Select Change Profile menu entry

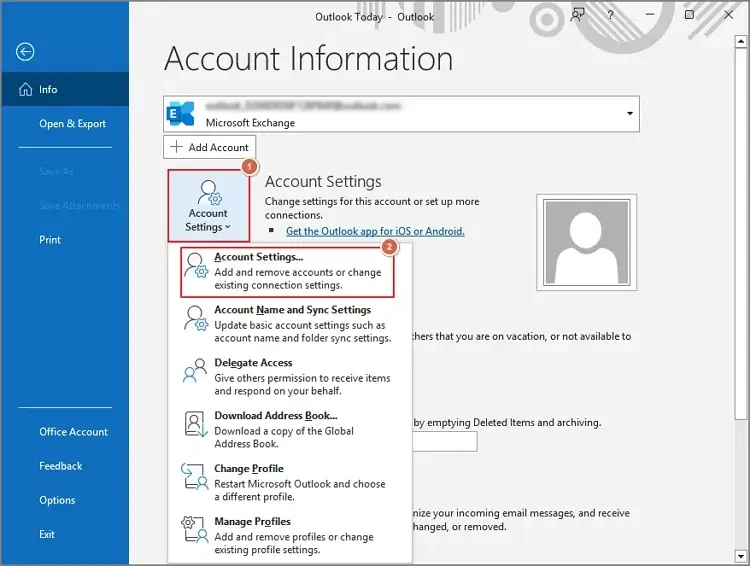tap(287, 482)
